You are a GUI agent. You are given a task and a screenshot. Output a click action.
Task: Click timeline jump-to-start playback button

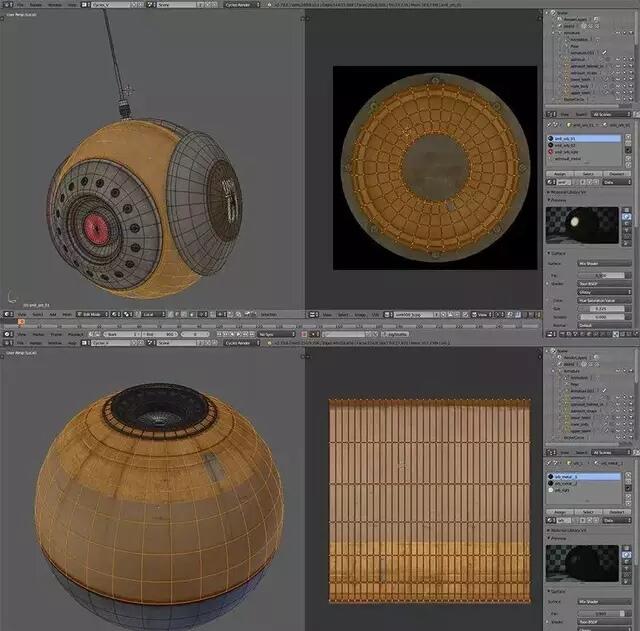(x=220, y=334)
